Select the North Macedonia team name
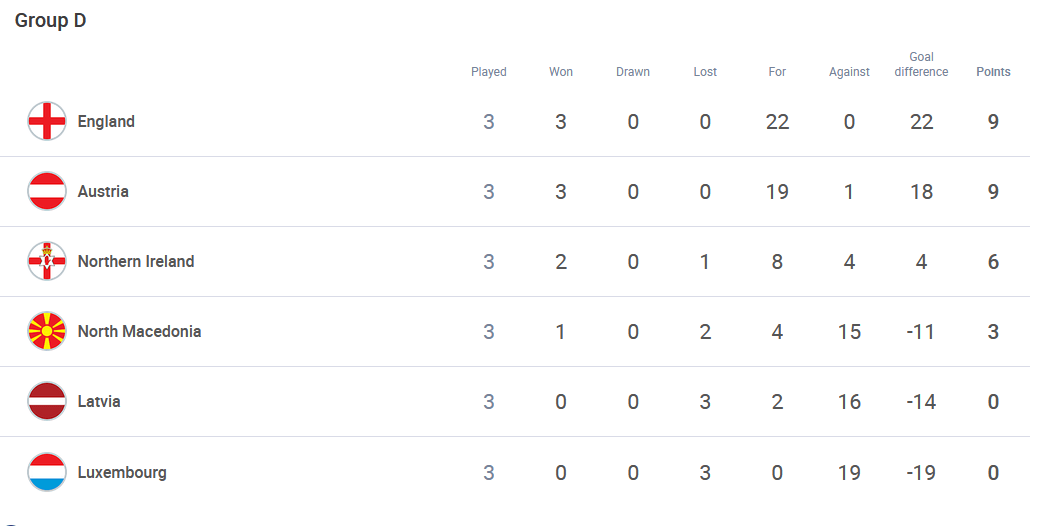Screen dimensions: 1046x526 tap(139, 332)
